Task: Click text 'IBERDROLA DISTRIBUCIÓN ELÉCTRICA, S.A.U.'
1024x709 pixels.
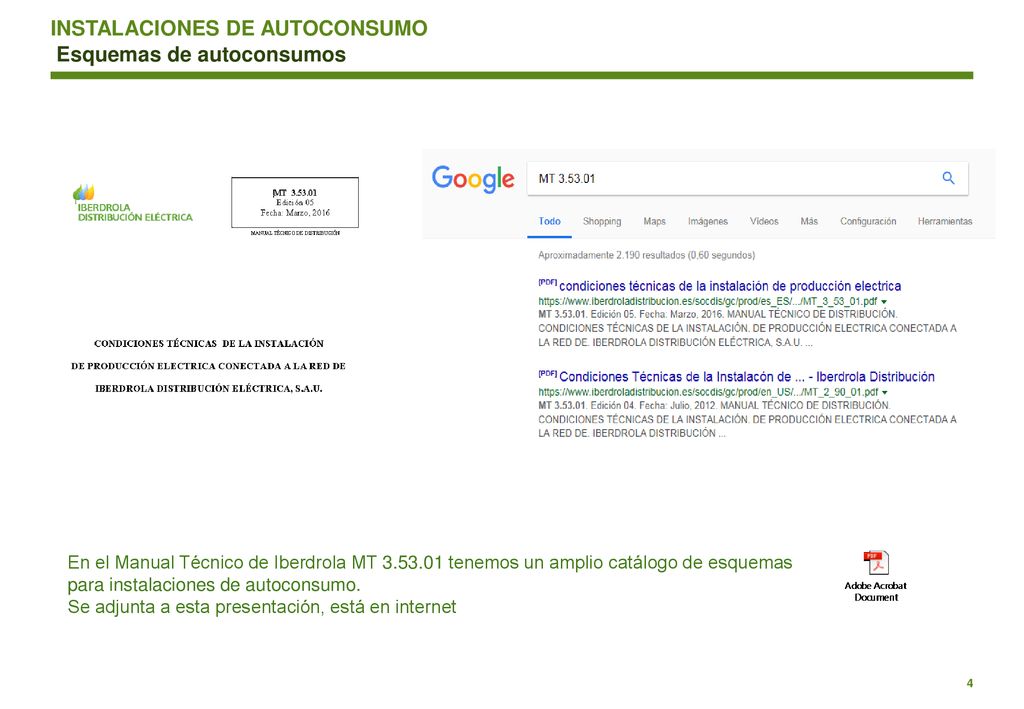Action: pyautogui.click(x=209, y=388)
